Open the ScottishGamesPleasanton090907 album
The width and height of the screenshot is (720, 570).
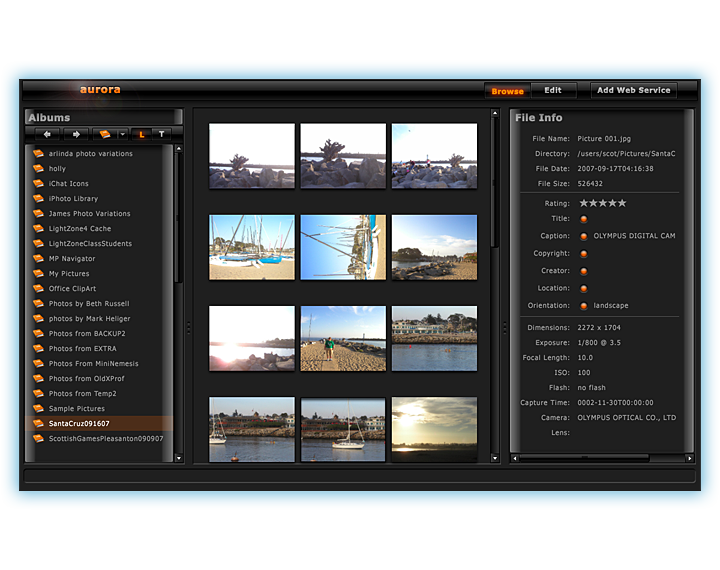105,439
